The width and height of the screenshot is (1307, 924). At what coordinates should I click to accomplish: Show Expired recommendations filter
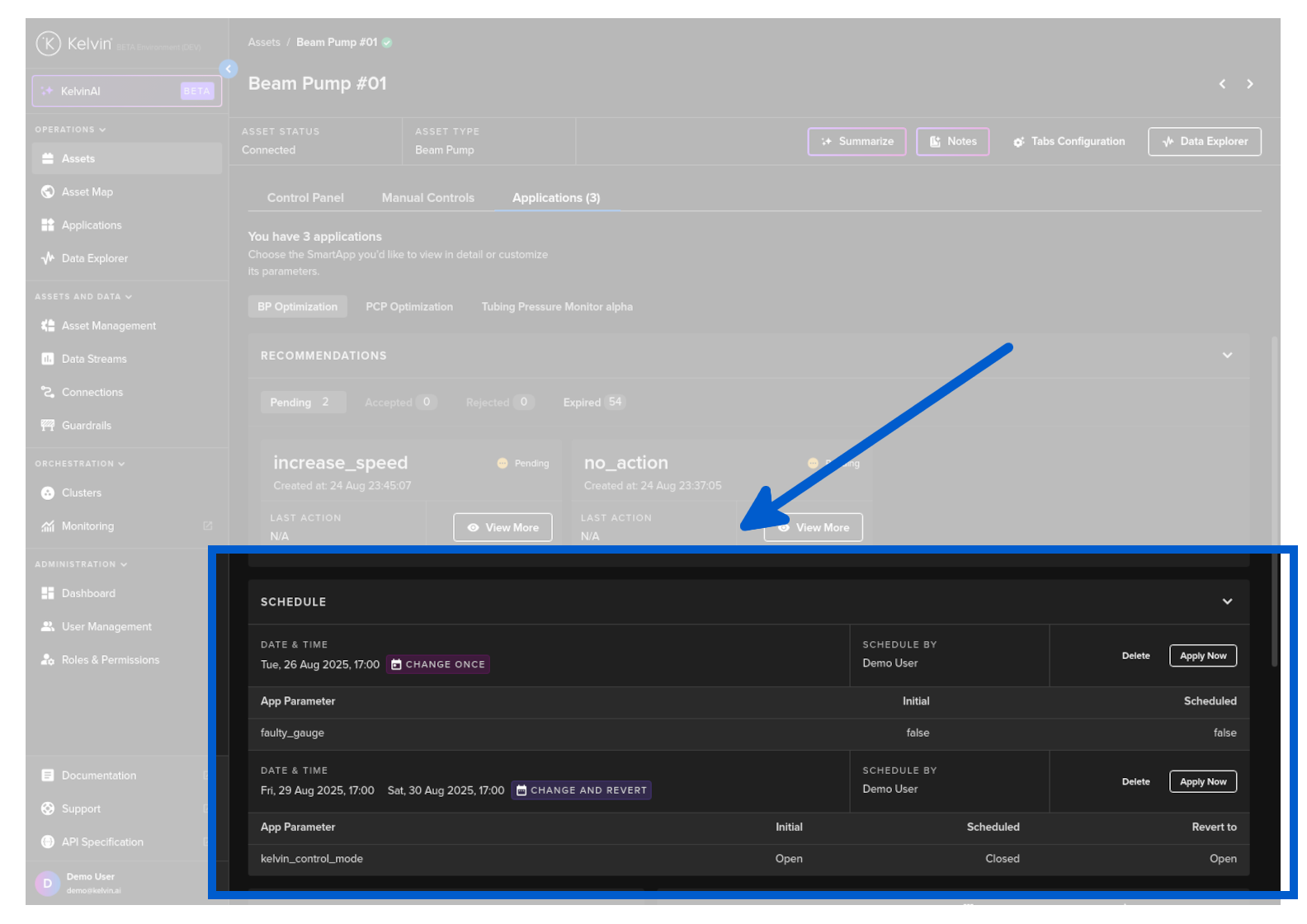coord(594,403)
